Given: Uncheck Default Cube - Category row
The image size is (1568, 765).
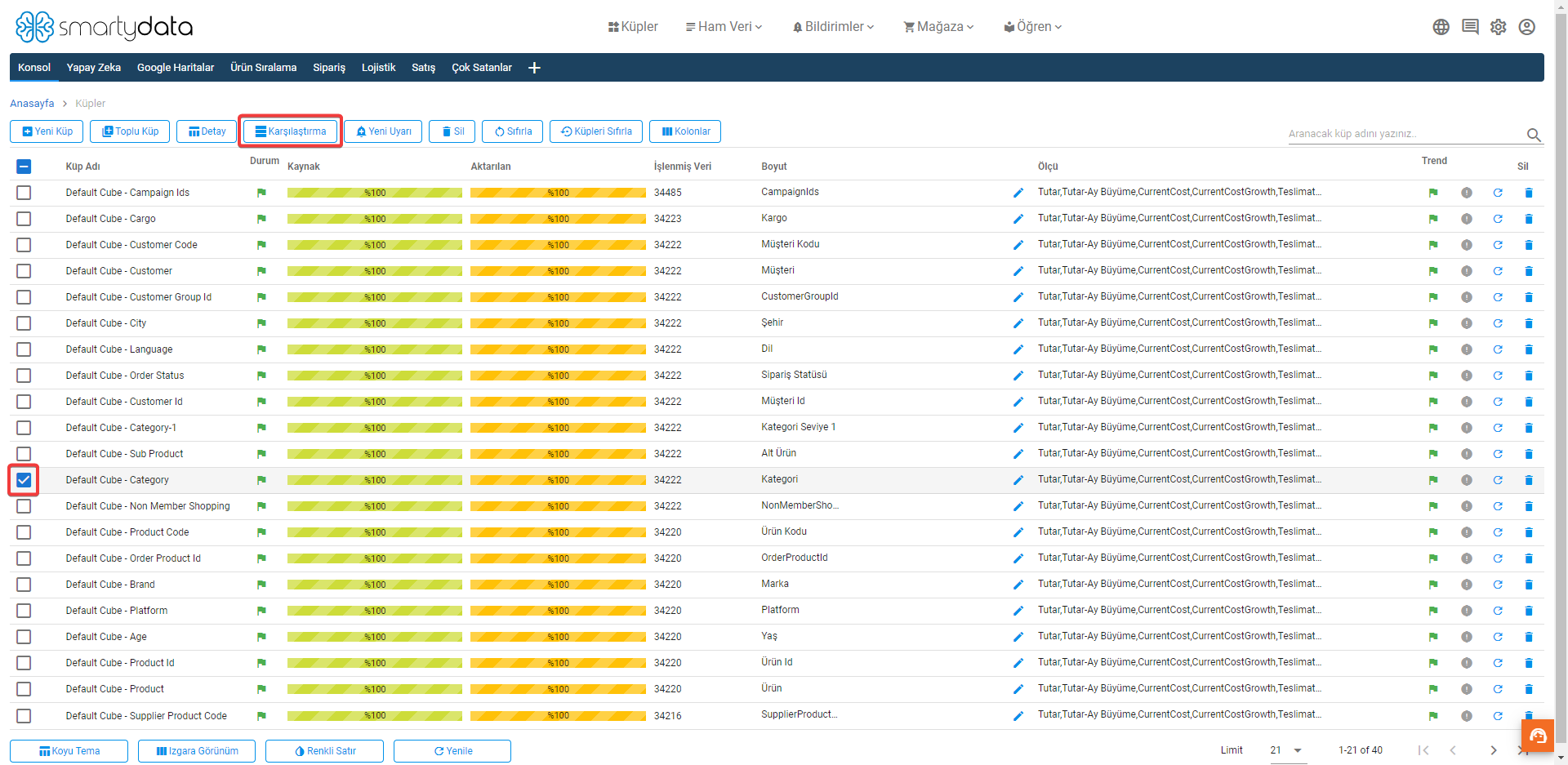Looking at the screenshot, I should coord(24,480).
